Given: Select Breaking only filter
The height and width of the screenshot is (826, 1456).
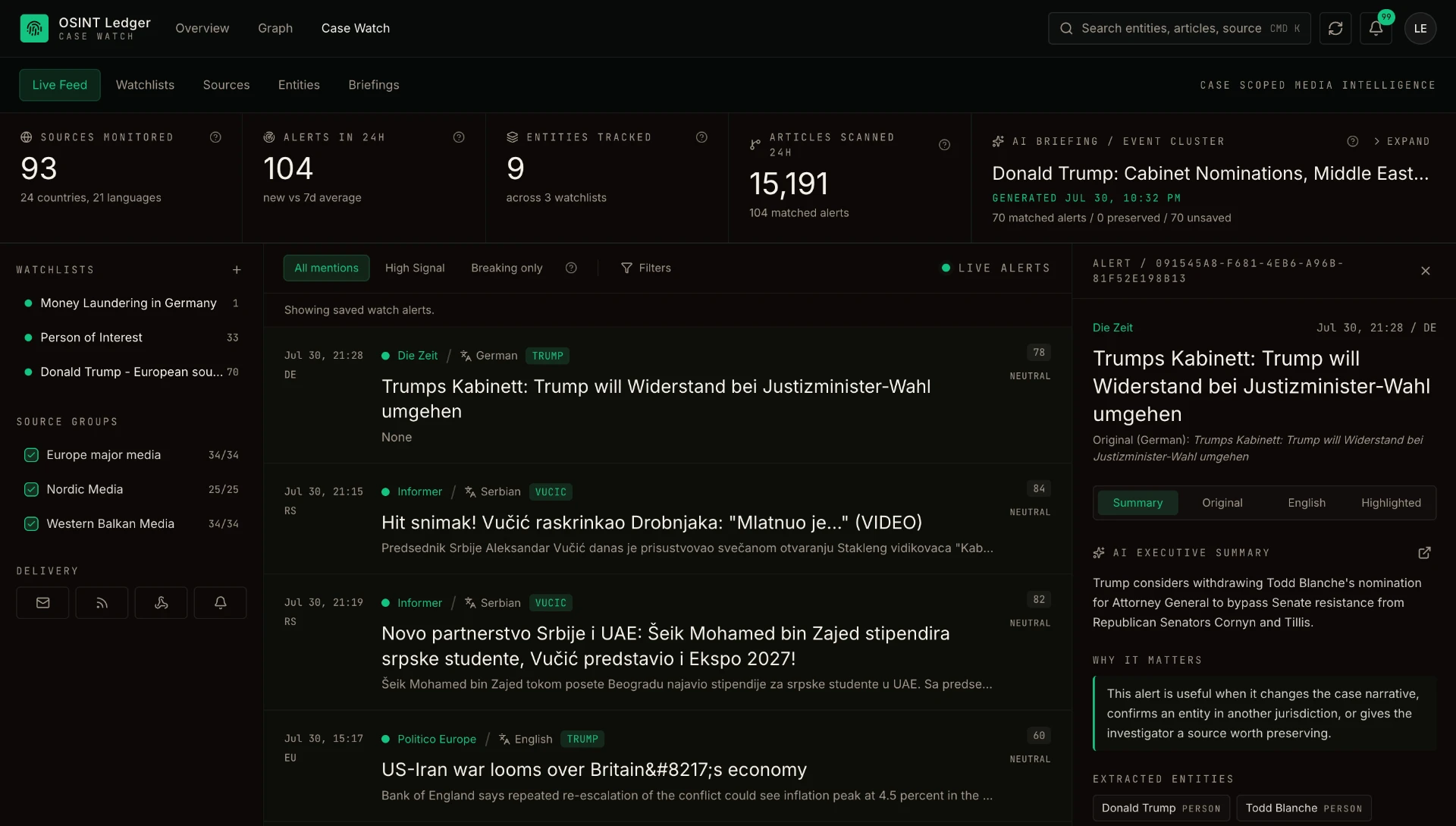Looking at the screenshot, I should (507, 268).
